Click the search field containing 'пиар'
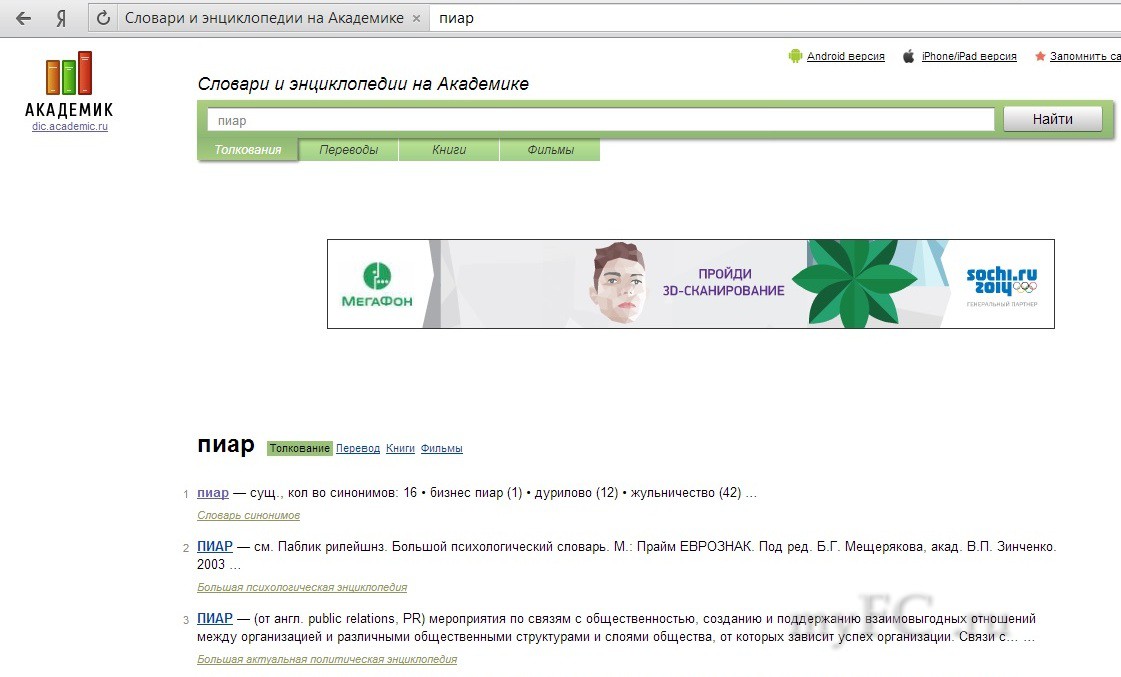This screenshot has width=1121, height=677. tap(600, 120)
